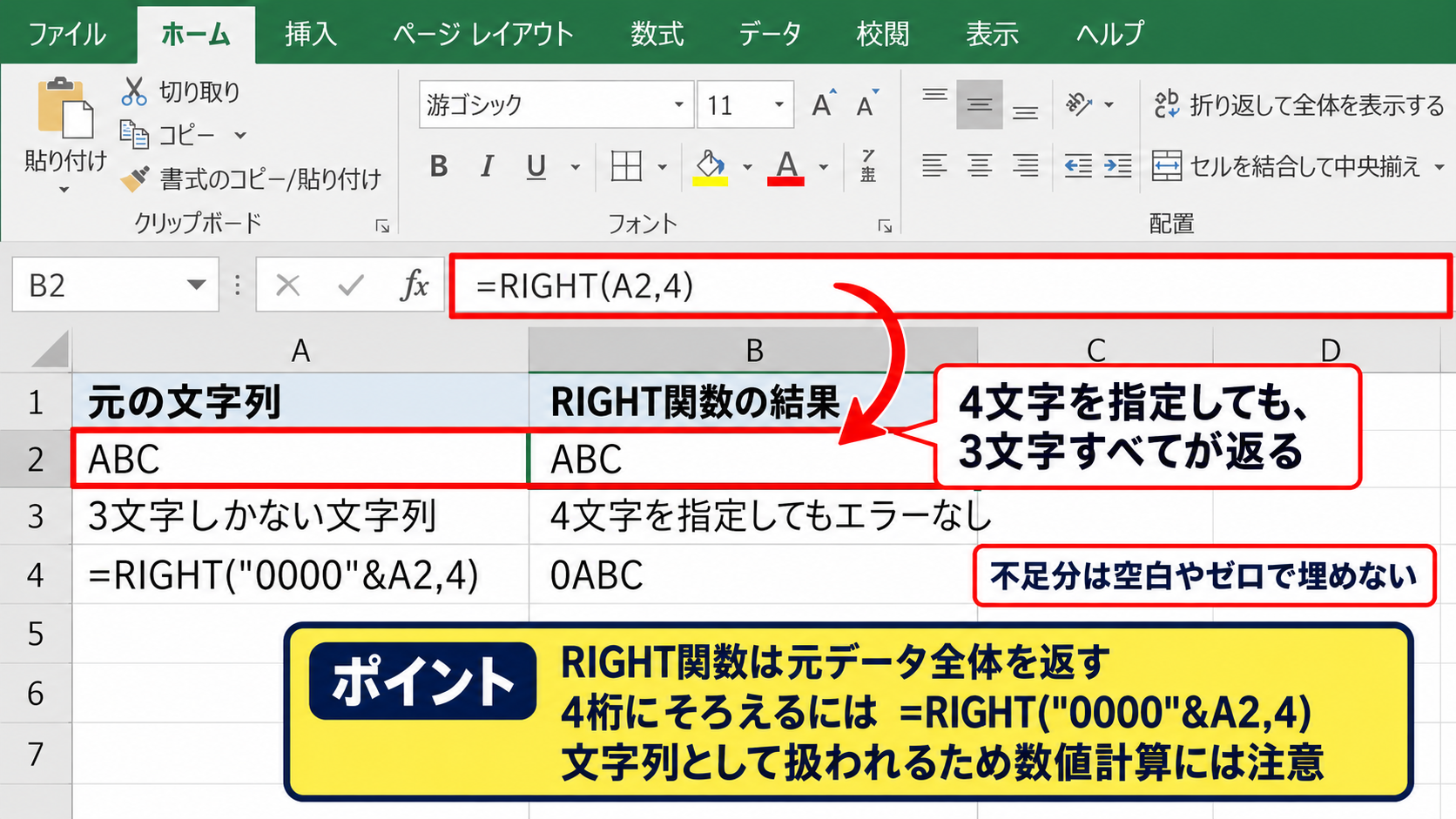Center text horizontally
Screen dimensions: 1456x819
(x=980, y=165)
